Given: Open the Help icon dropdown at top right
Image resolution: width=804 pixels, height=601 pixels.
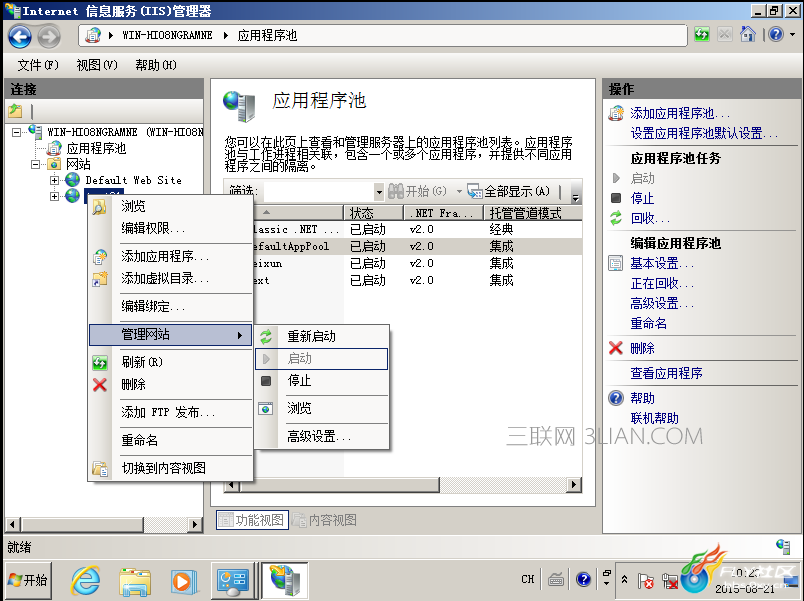Looking at the screenshot, I should coord(792,35).
